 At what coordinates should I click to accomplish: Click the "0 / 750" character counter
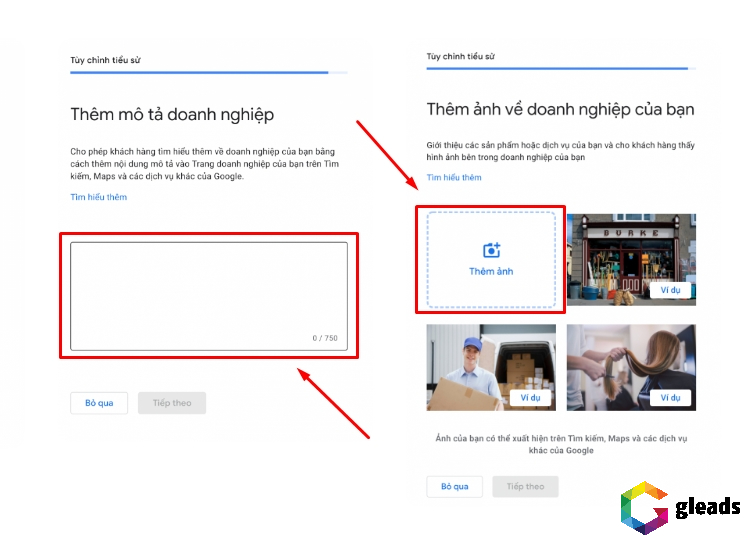pos(325,338)
